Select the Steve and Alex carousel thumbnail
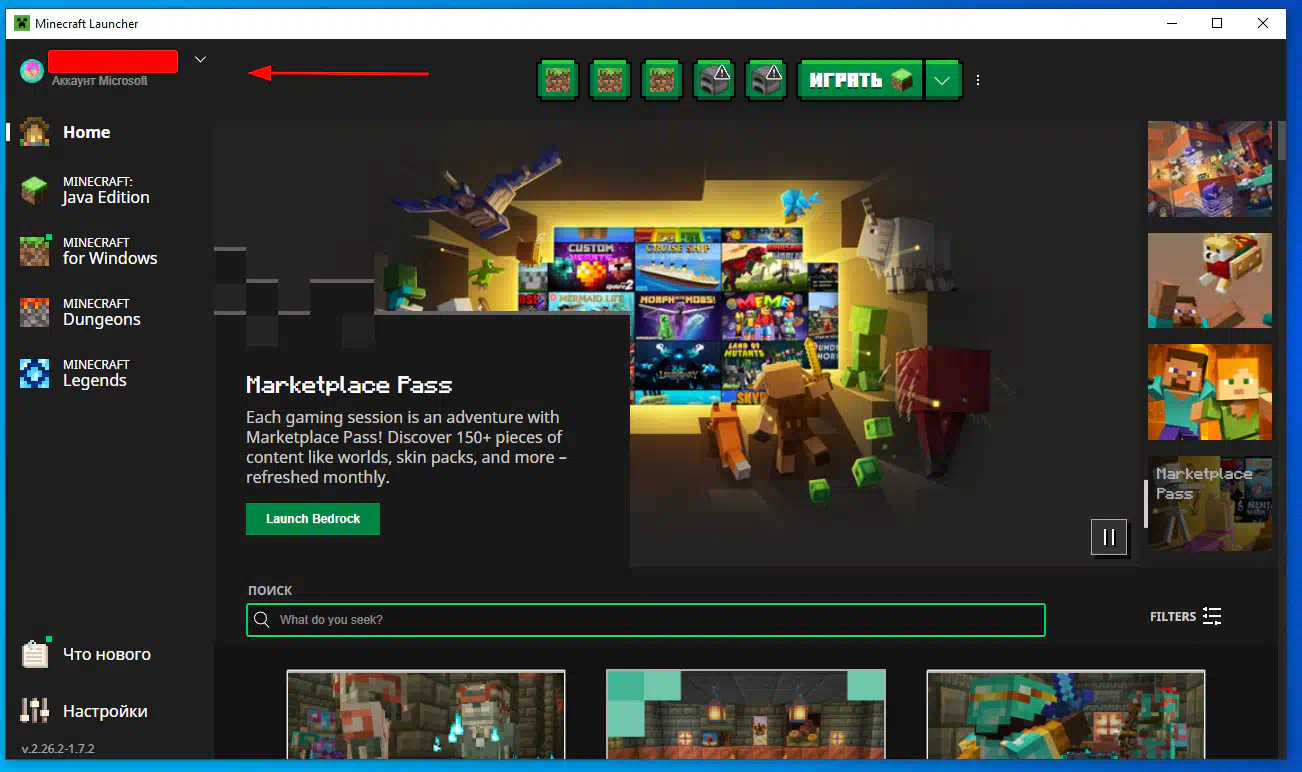 (x=1210, y=392)
